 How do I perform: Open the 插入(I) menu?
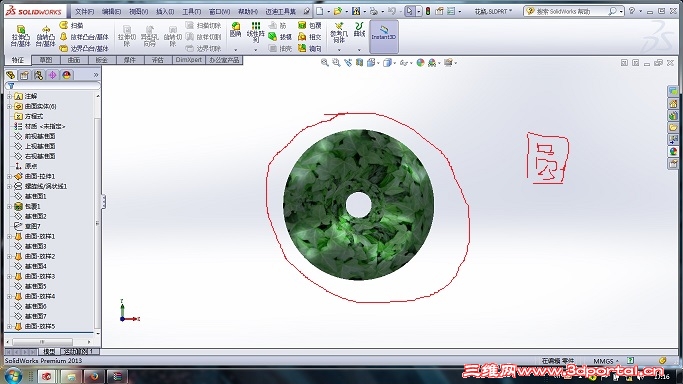tap(165, 11)
